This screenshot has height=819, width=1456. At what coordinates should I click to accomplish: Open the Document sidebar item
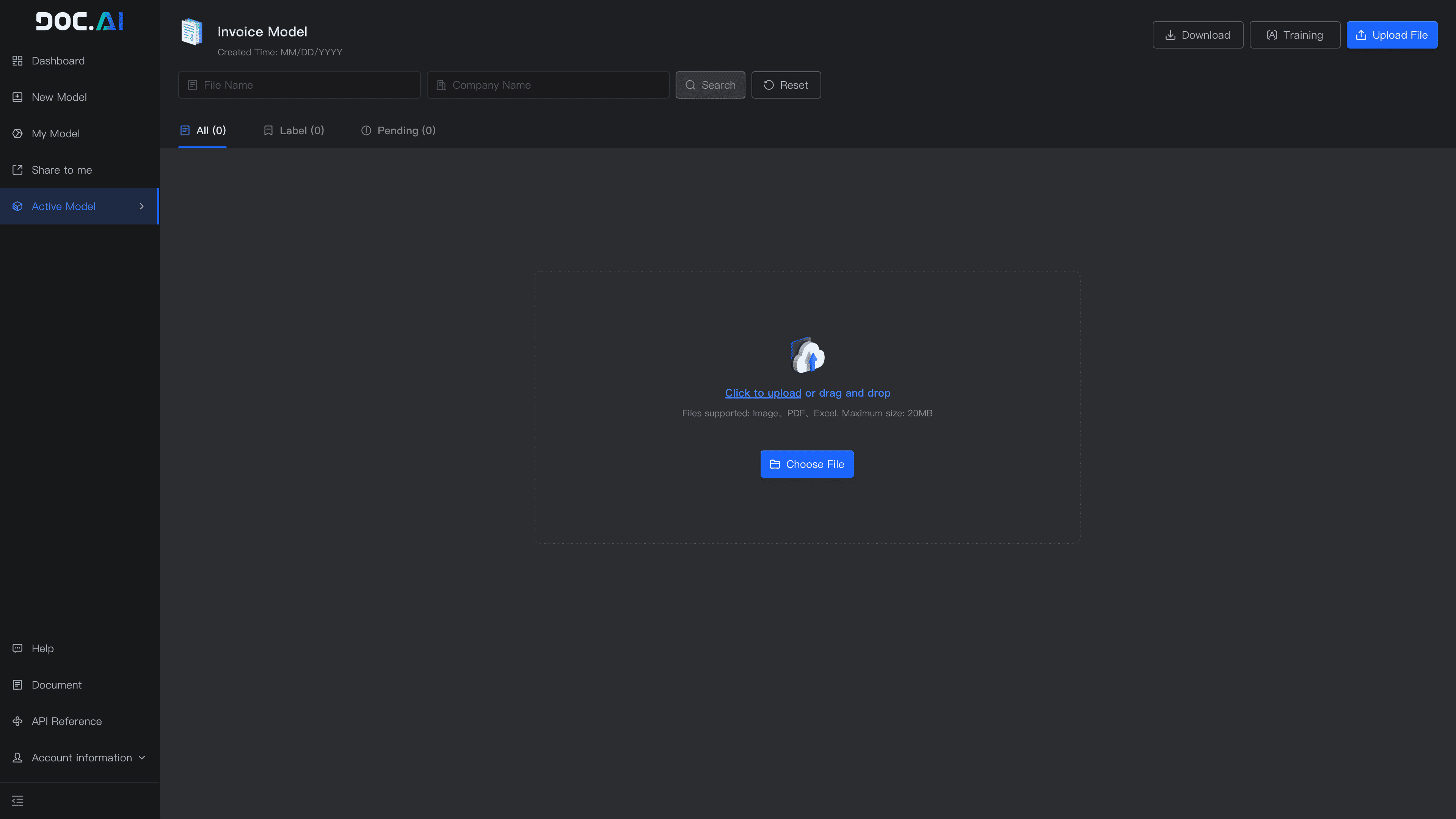pos(56,685)
